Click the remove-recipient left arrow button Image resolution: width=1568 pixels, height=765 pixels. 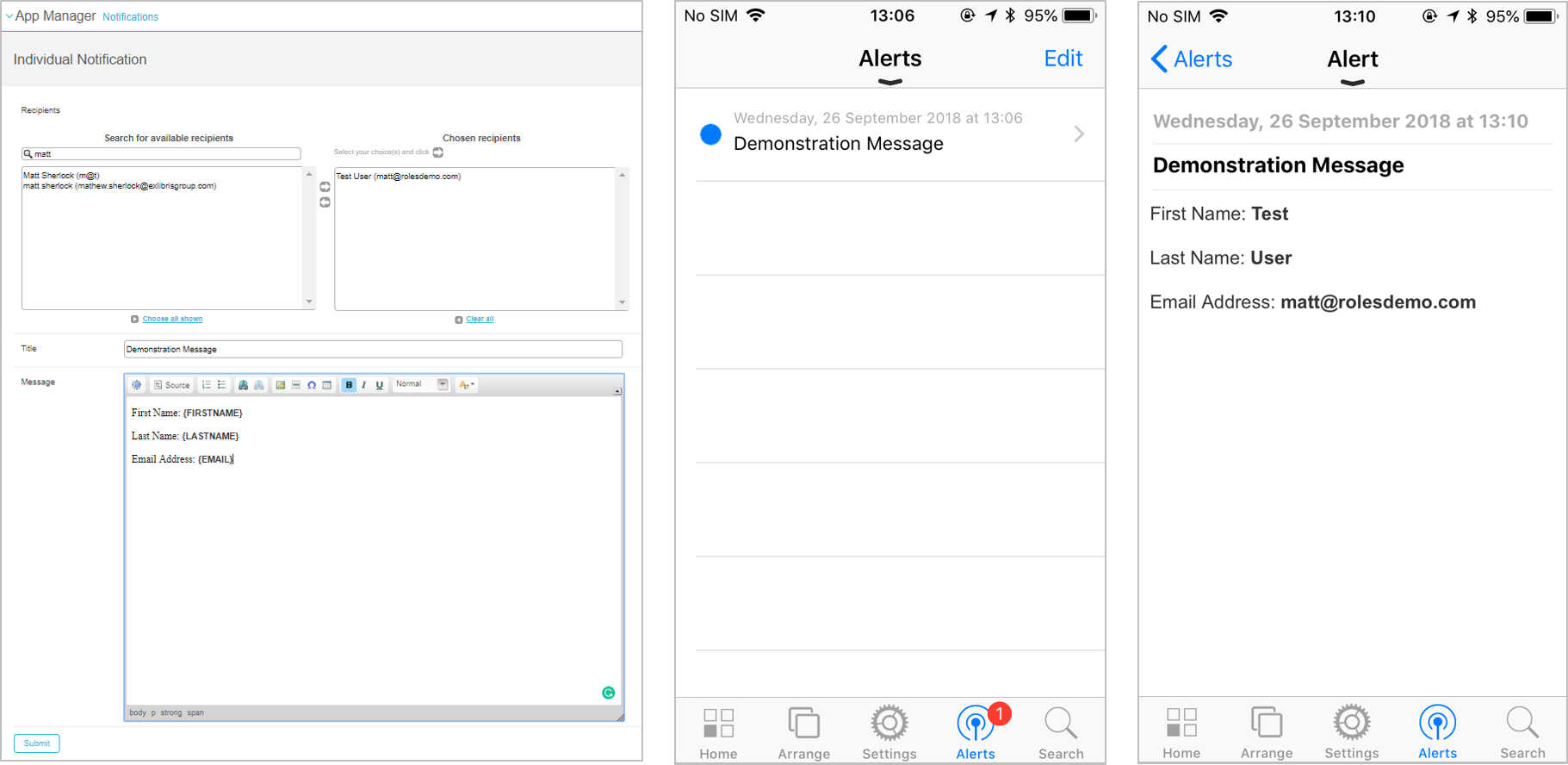click(x=325, y=202)
